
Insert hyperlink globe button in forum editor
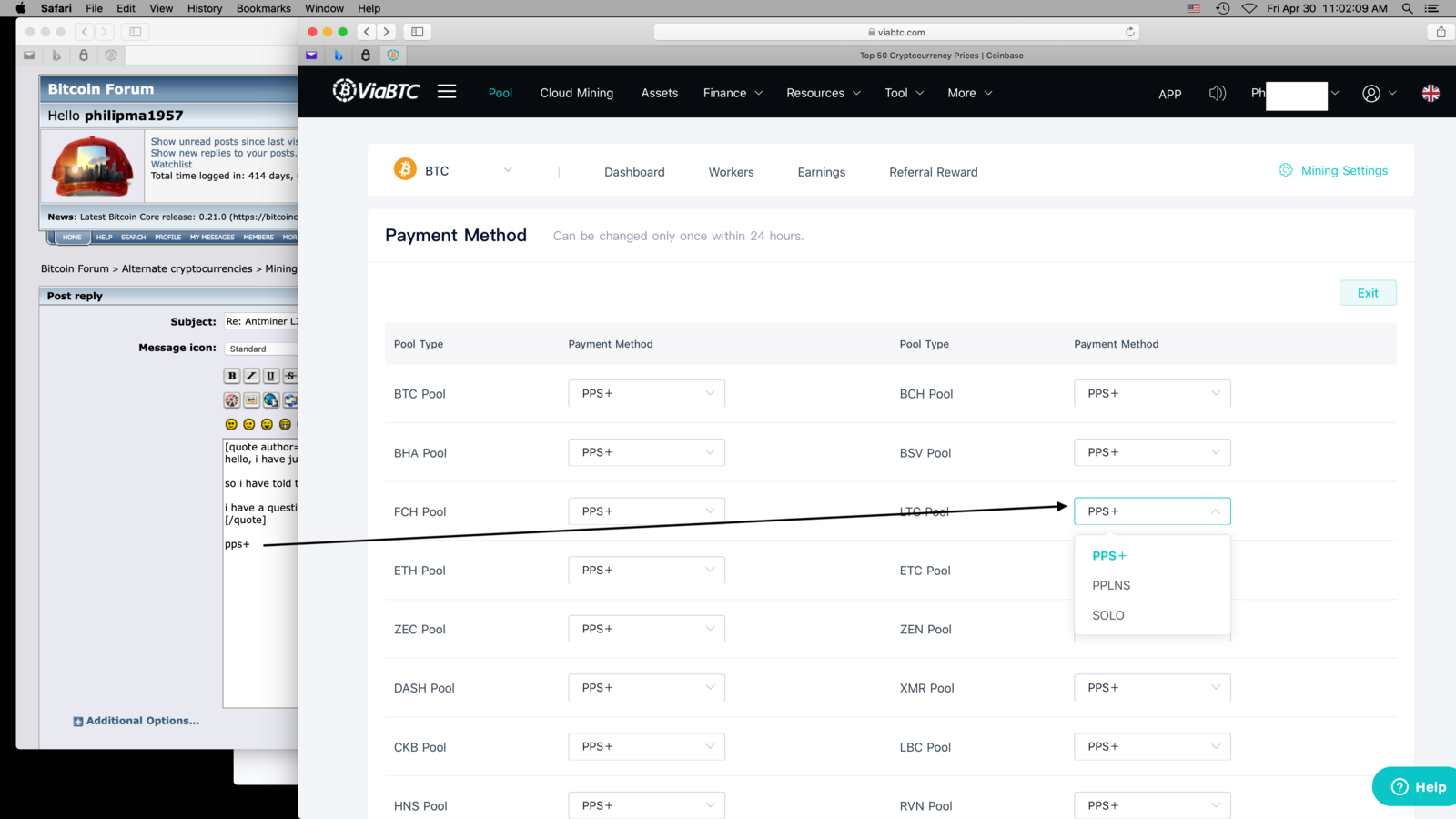click(x=270, y=400)
